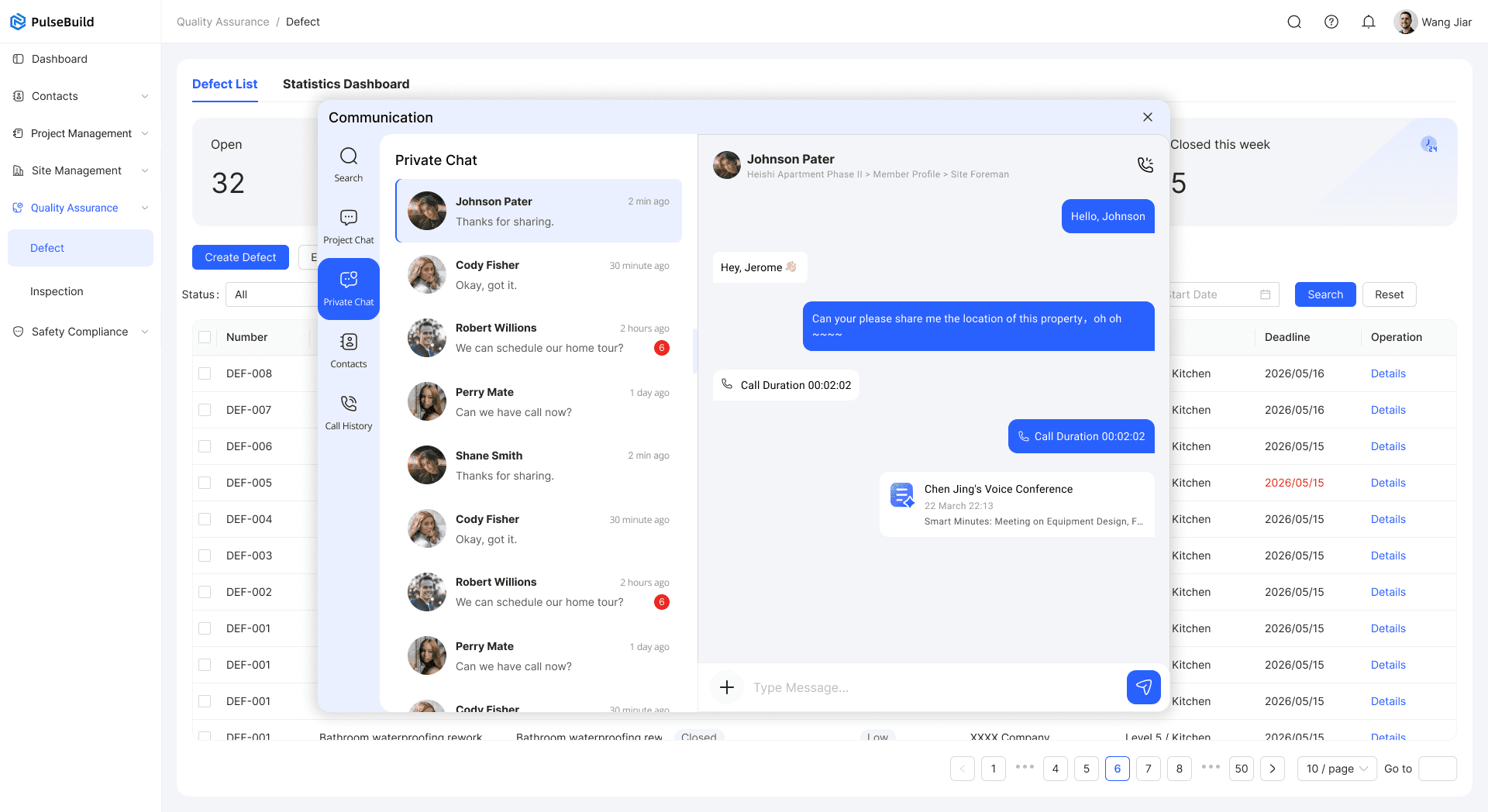Open Contacts in Communication sidebar

pyautogui.click(x=349, y=351)
